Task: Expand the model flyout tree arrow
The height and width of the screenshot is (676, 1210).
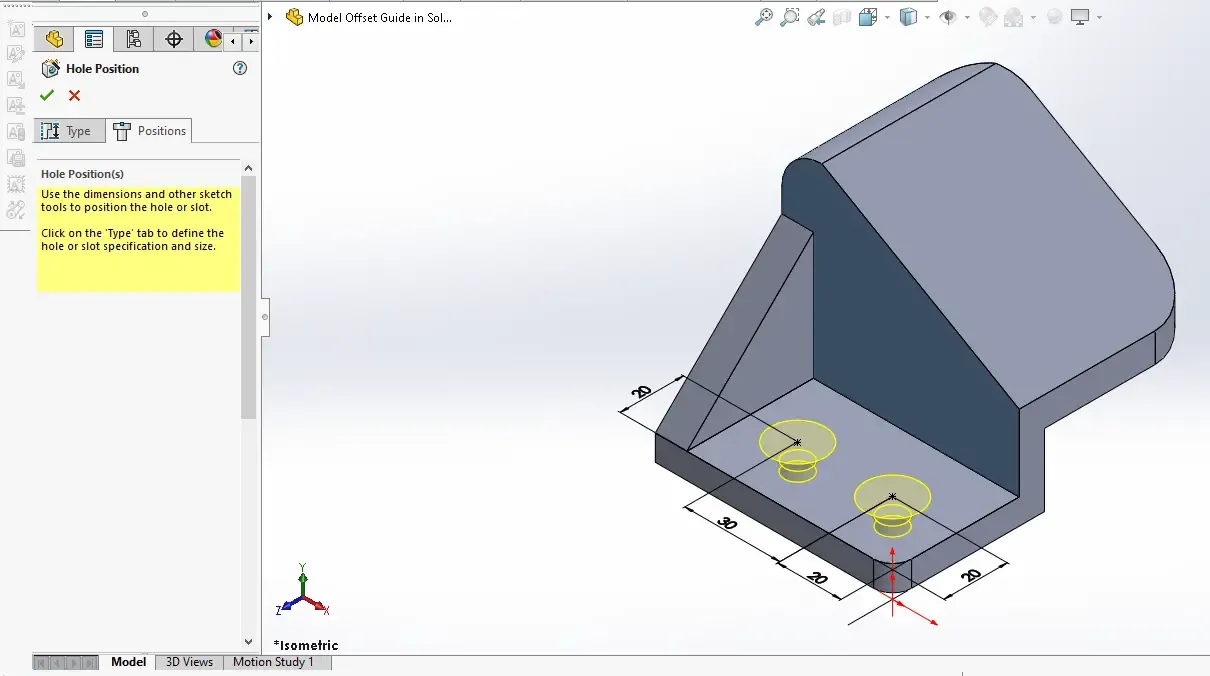Action: point(271,17)
